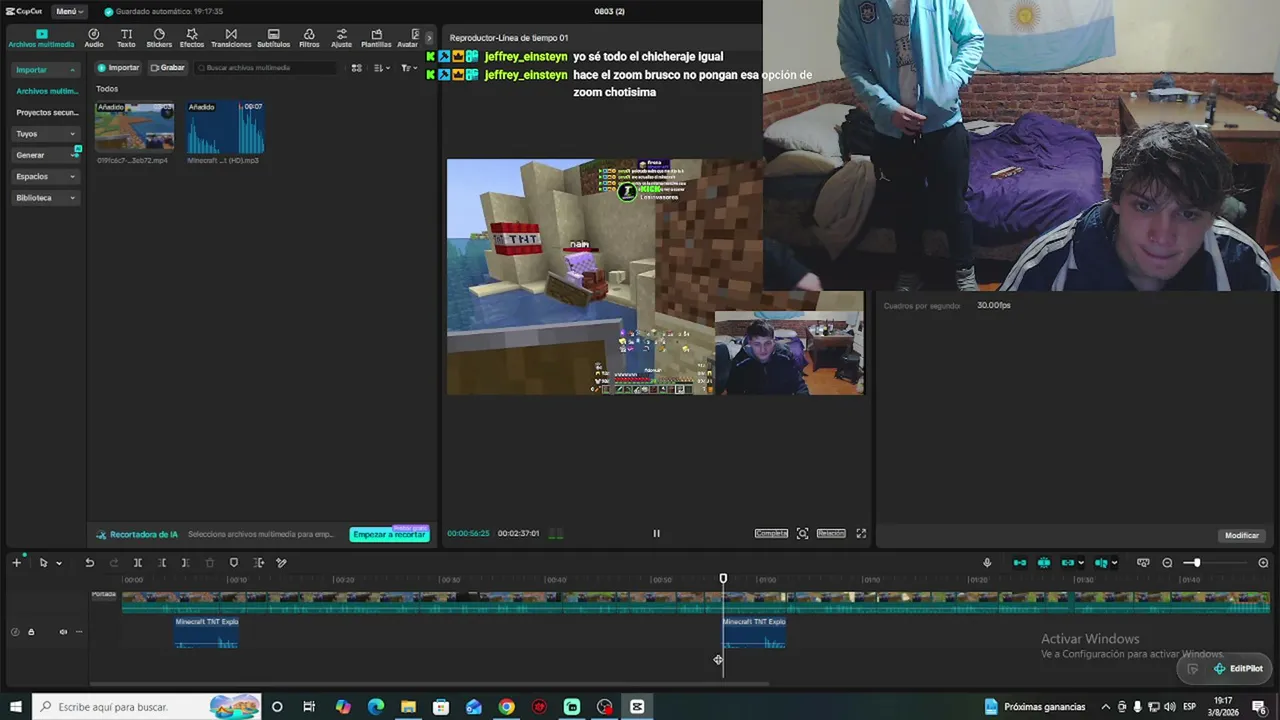Open the Transiciones panel
The height and width of the screenshot is (720, 1280).
point(231,38)
